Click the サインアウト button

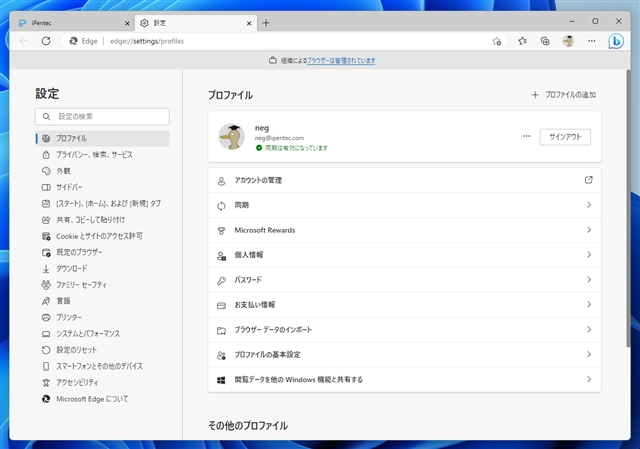(x=565, y=137)
